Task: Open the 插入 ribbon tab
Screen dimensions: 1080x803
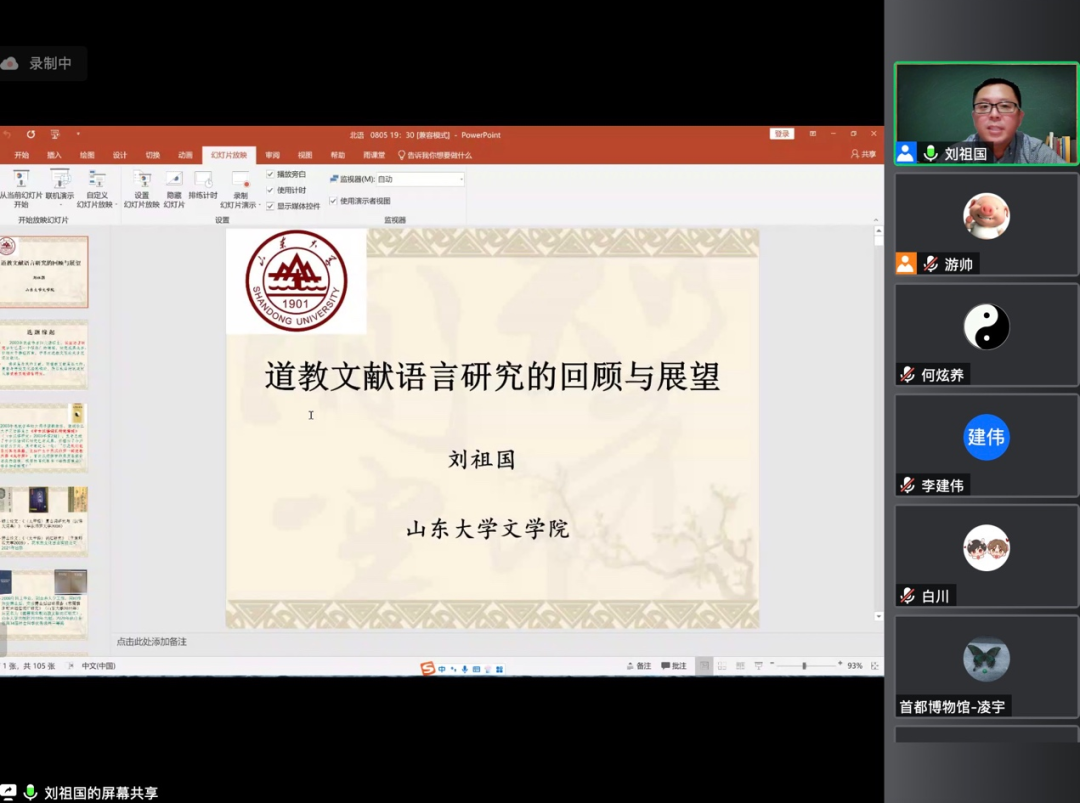Action: [54, 155]
